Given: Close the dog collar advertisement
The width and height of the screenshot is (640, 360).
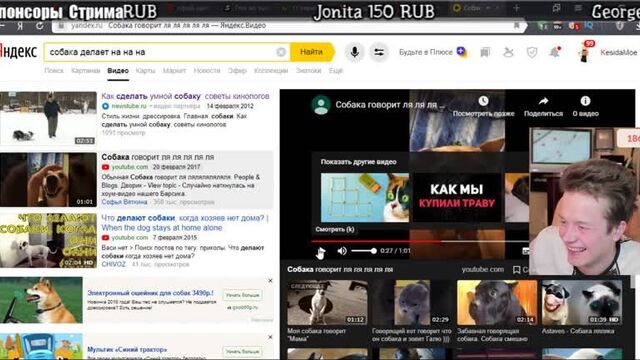Looking at the screenshot, I should (x=270, y=281).
